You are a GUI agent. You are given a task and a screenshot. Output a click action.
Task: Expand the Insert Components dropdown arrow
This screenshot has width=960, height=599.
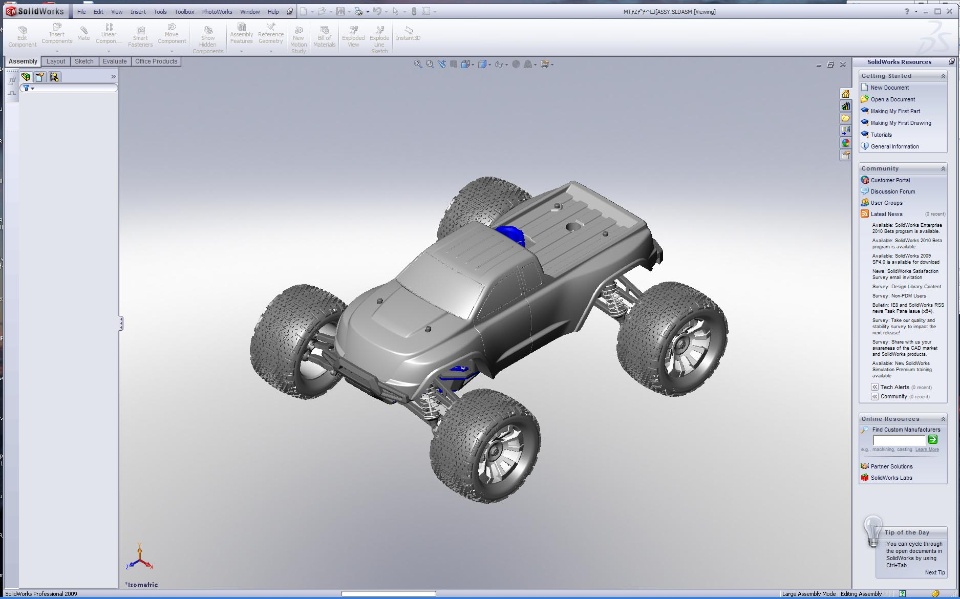coord(57,51)
